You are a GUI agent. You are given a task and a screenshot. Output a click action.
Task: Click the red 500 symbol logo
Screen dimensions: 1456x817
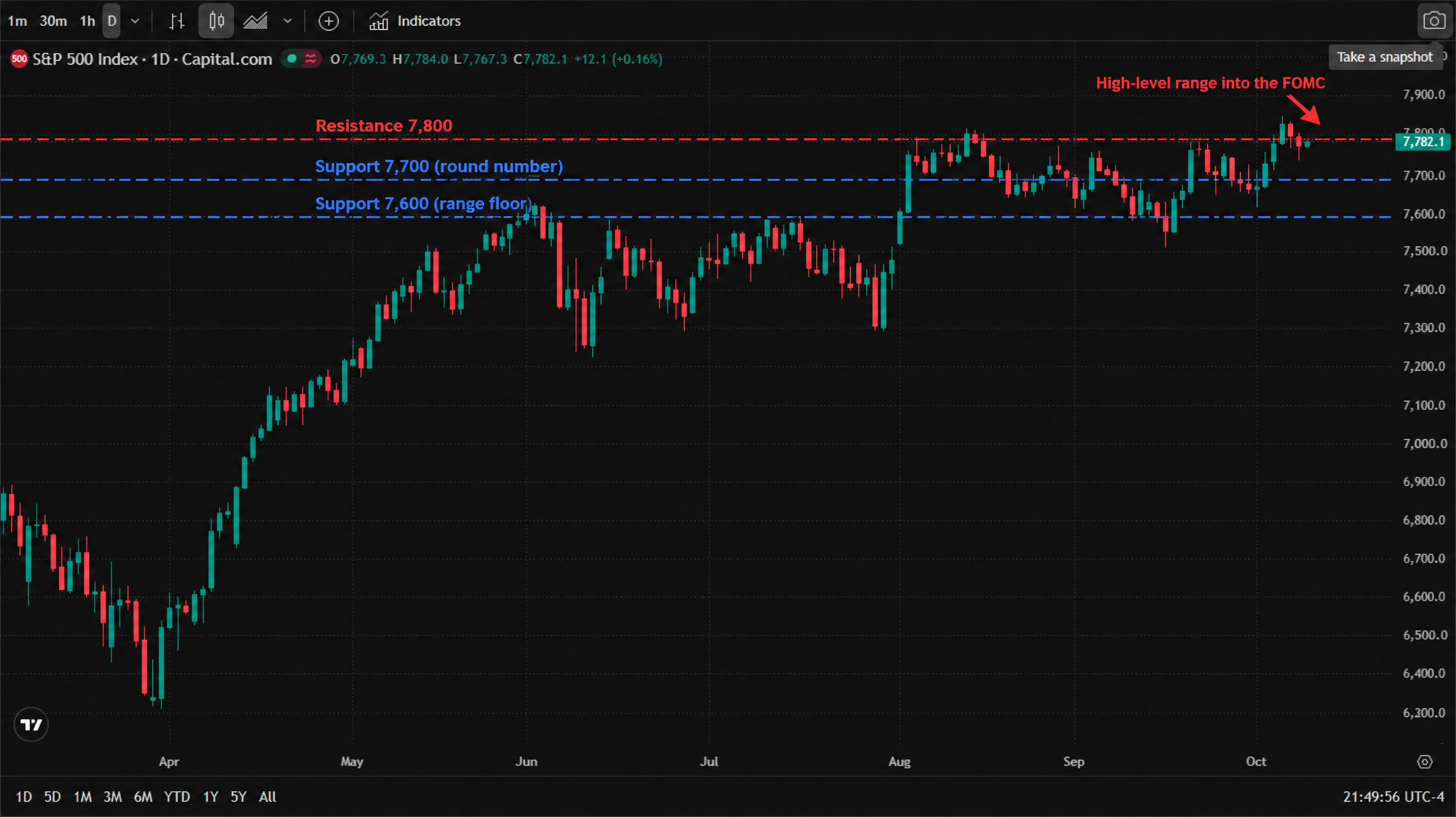pos(19,59)
